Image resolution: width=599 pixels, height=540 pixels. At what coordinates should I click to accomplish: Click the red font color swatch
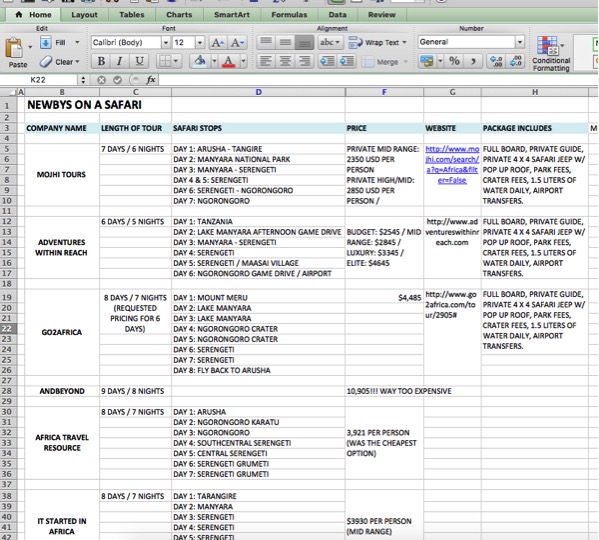(x=228, y=61)
